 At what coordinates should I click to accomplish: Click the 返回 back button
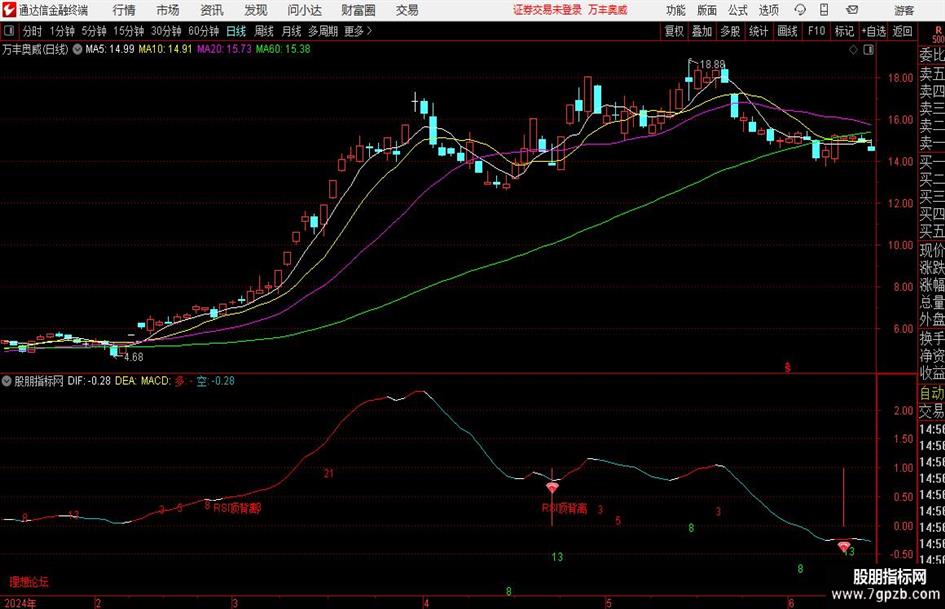click(x=902, y=31)
